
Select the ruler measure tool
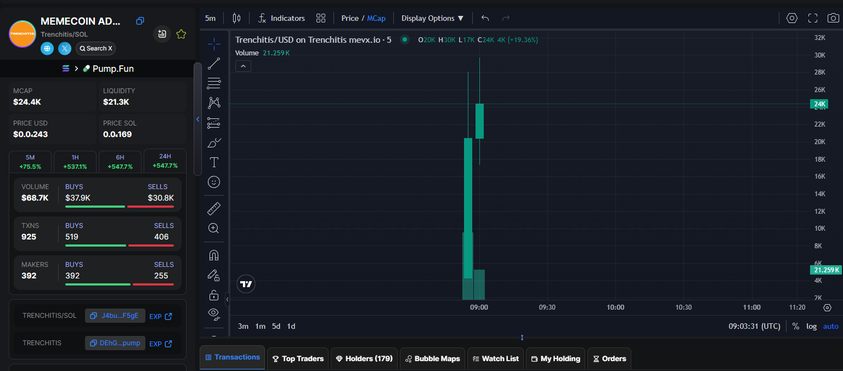pyautogui.click(x=213, y=208)
